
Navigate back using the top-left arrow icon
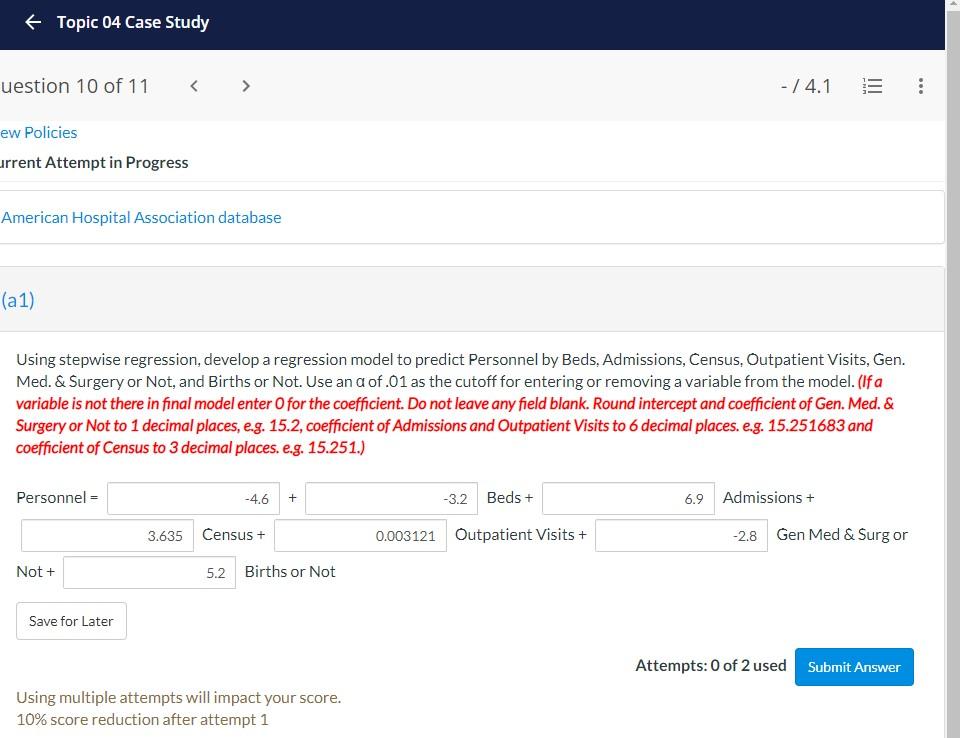click(33, 22)
